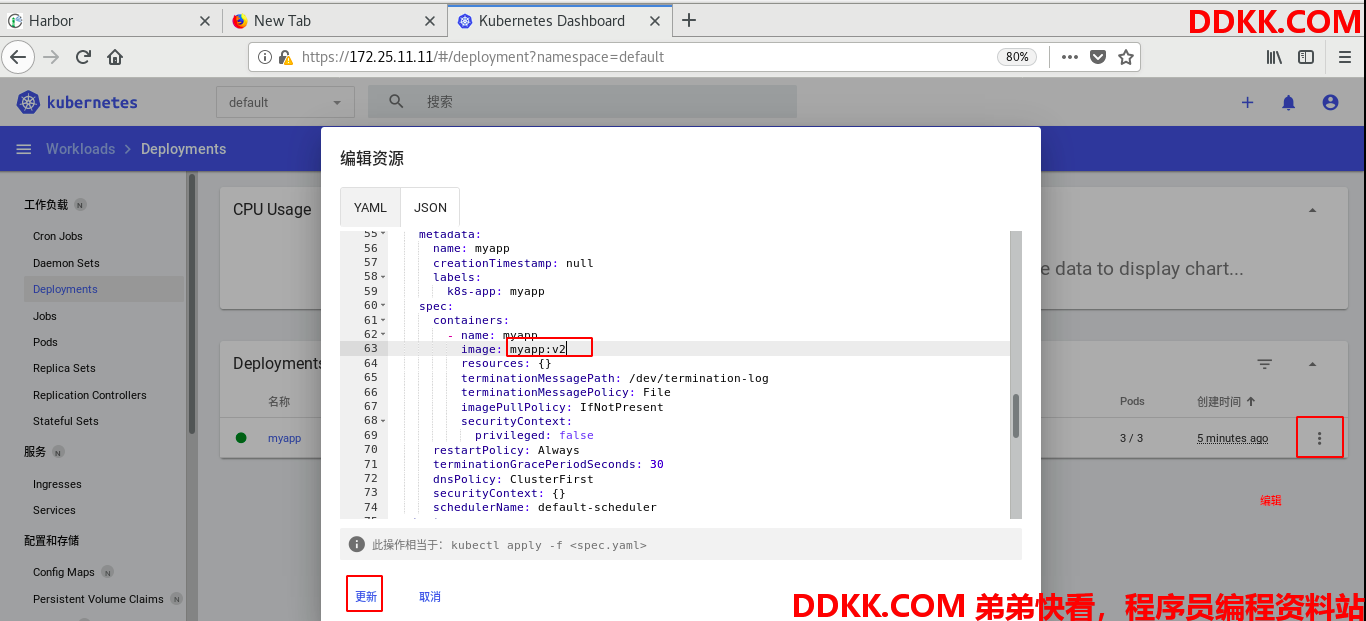Open Persistent Volume Claims in the sidebar
The image size is (1366, 621).
pyautogui.click(x=98, y=599)
